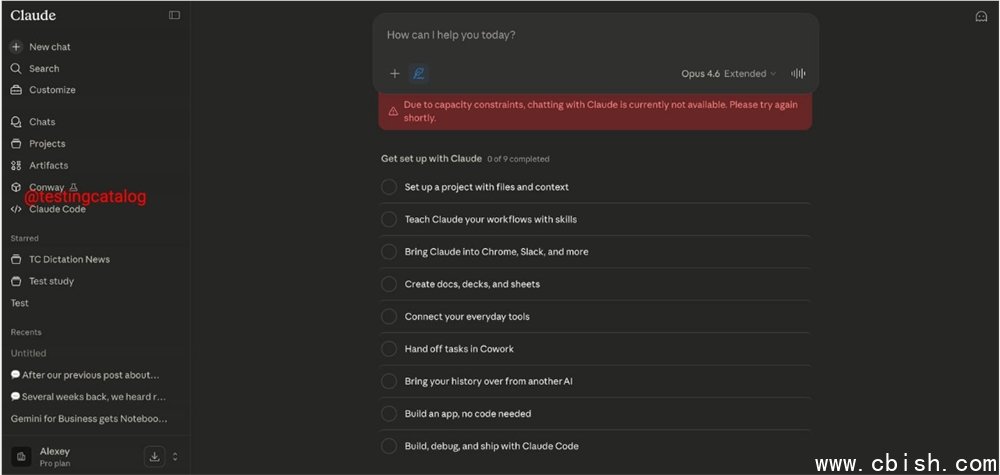Click the plus attachment icon in composer
Image resolution: width=1000 pixels, height=475 pixels.
point(394,73)
